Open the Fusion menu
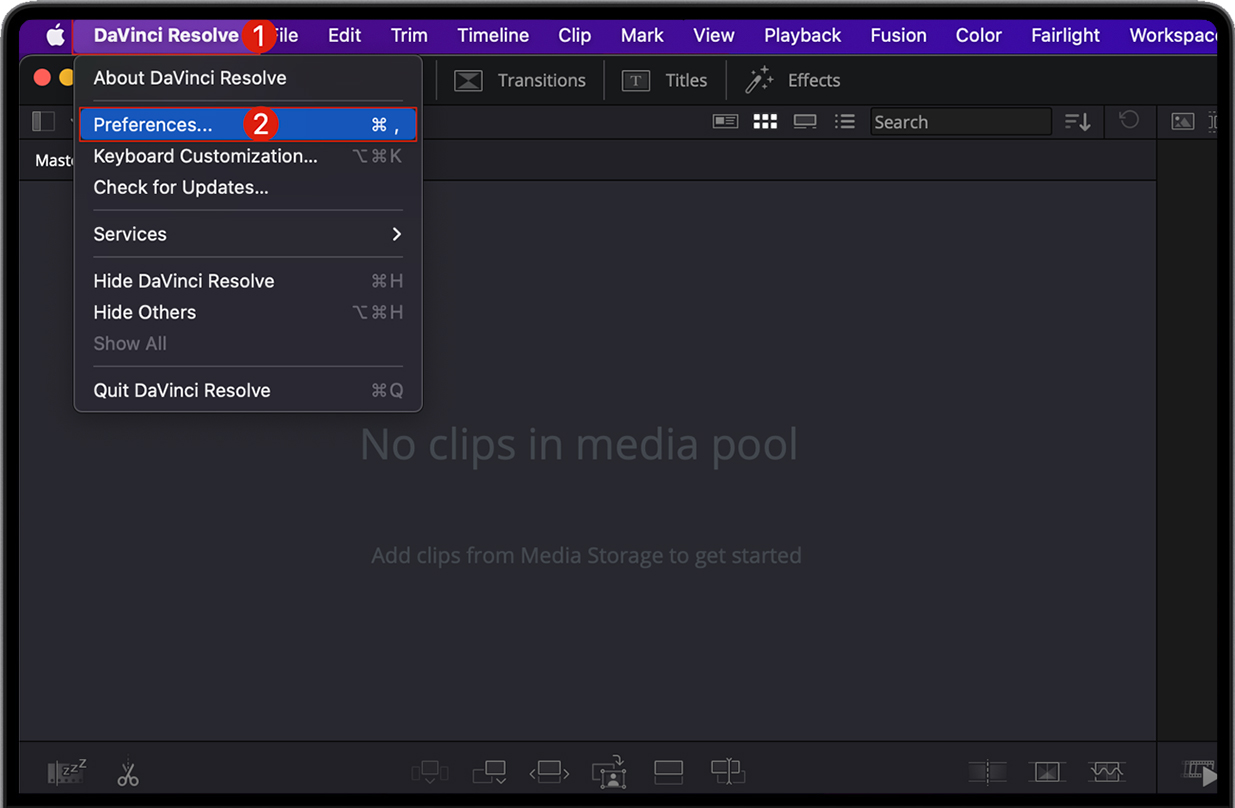1235x808 pixels. coord(898,36)
